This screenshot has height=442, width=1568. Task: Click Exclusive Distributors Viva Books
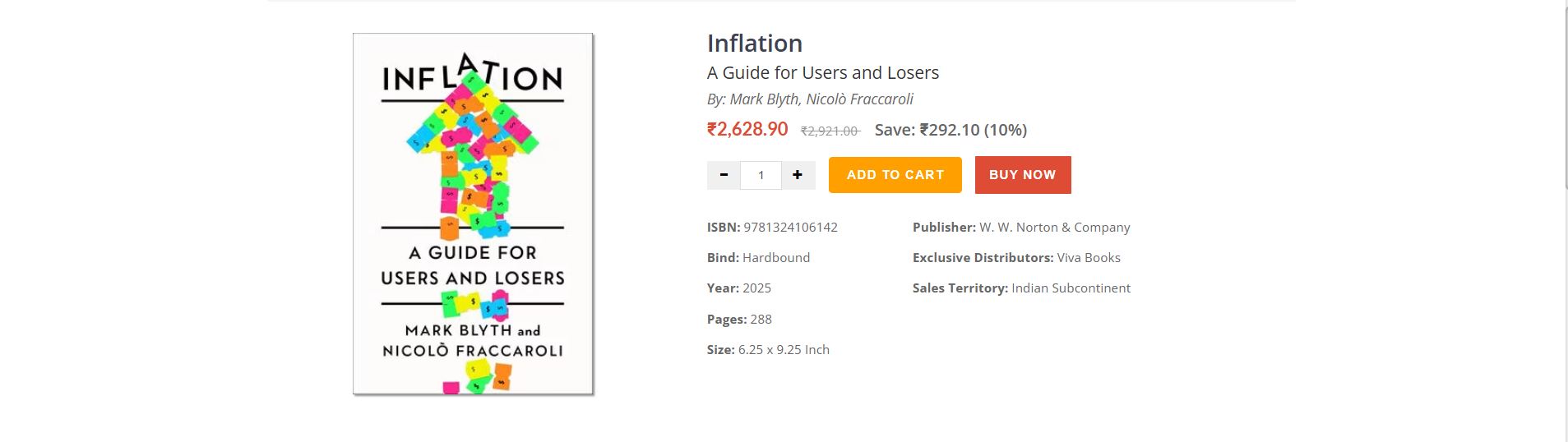1088,258
